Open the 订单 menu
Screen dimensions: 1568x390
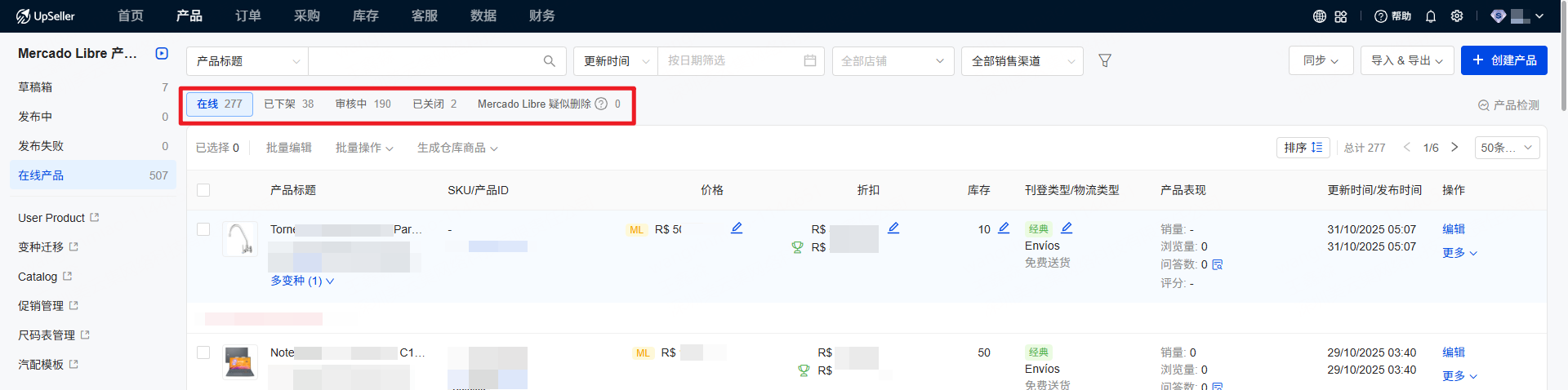[x=248, y=16]
